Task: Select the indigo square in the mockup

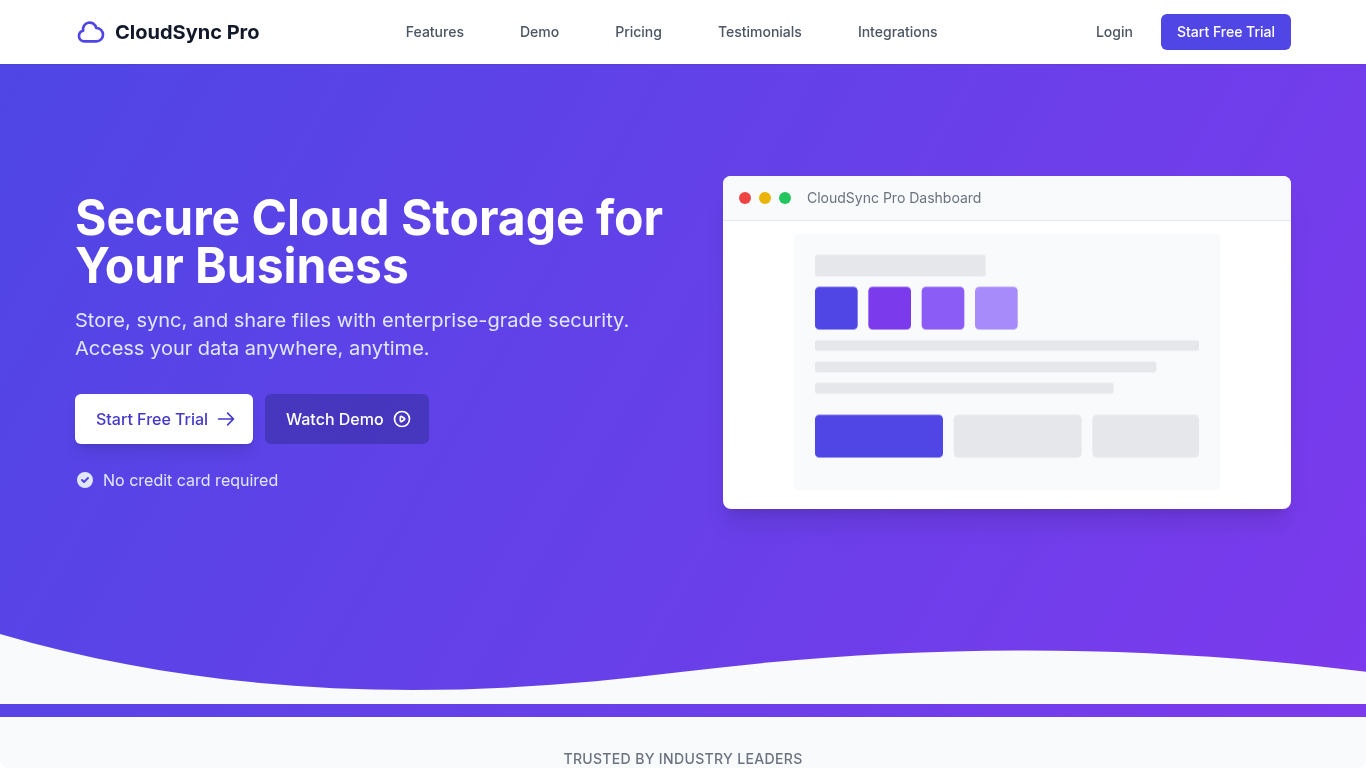Action: [836, 308]
